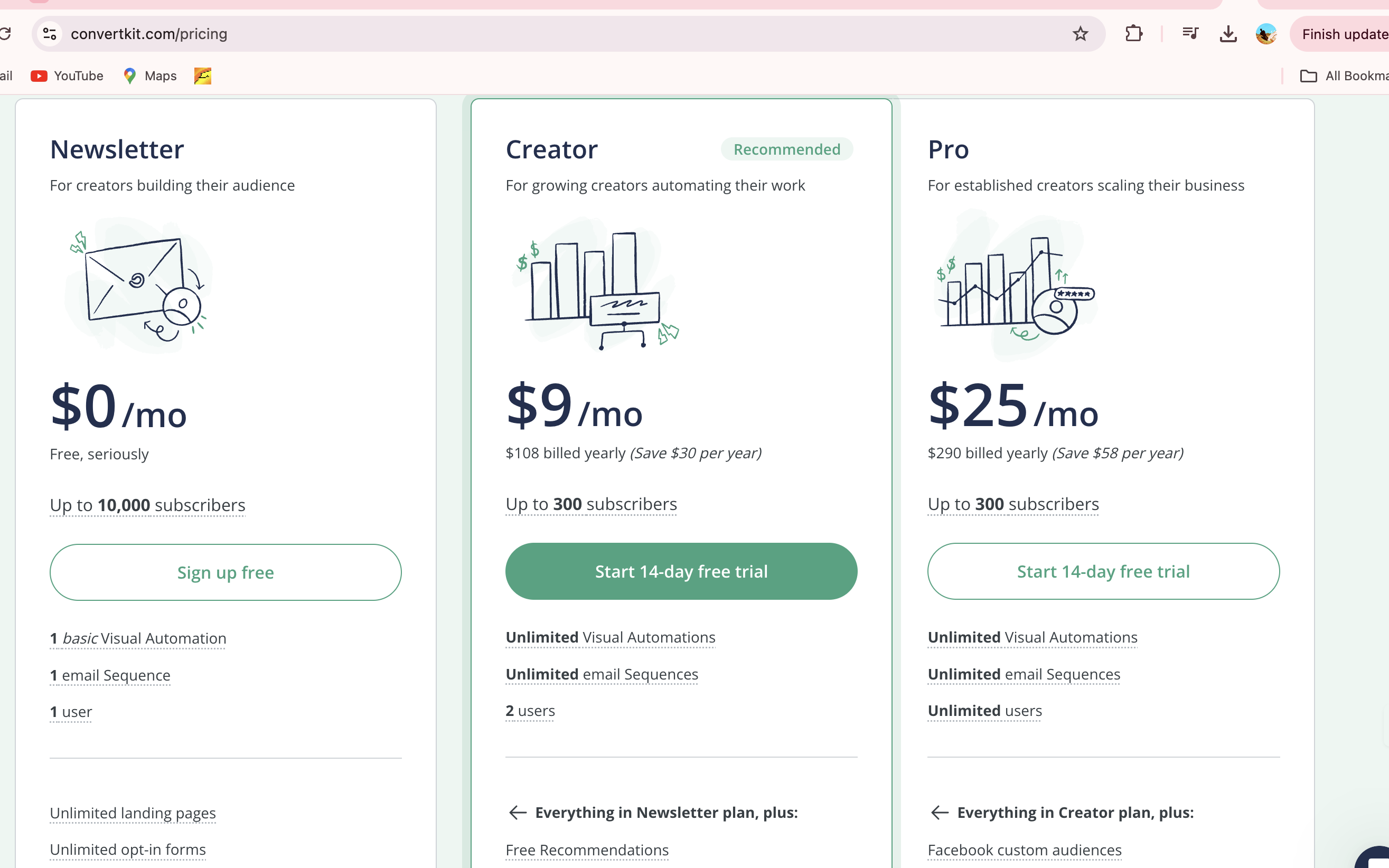Click the $9 /mo price

point(574,405)
